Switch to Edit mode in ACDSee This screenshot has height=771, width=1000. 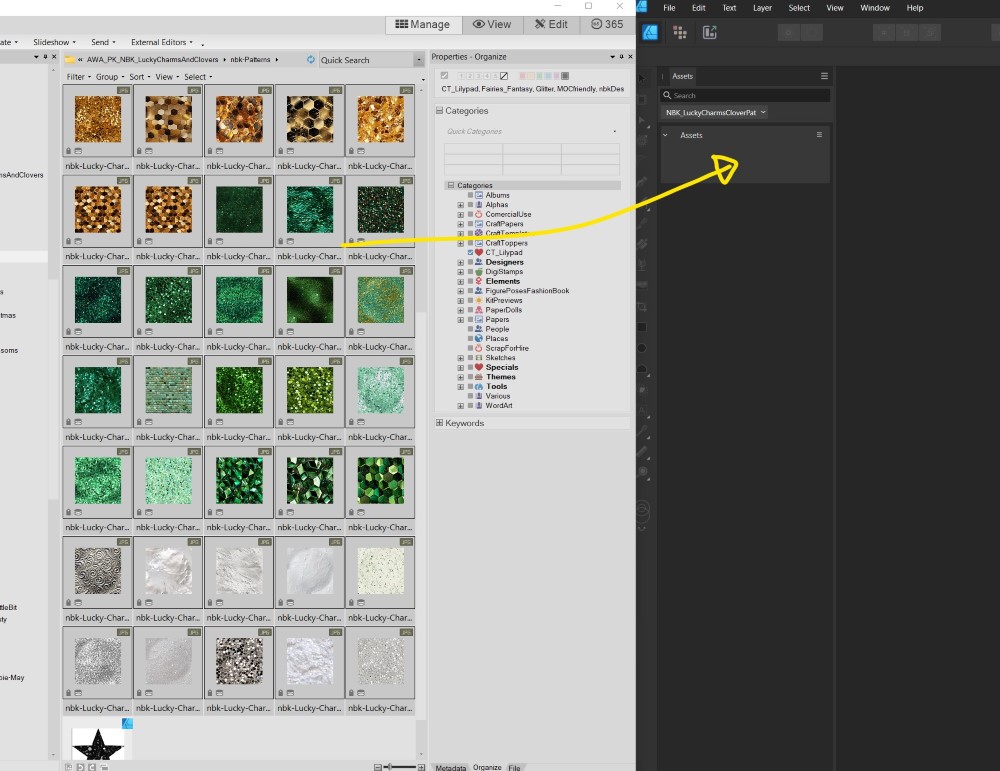click(552, 24)
